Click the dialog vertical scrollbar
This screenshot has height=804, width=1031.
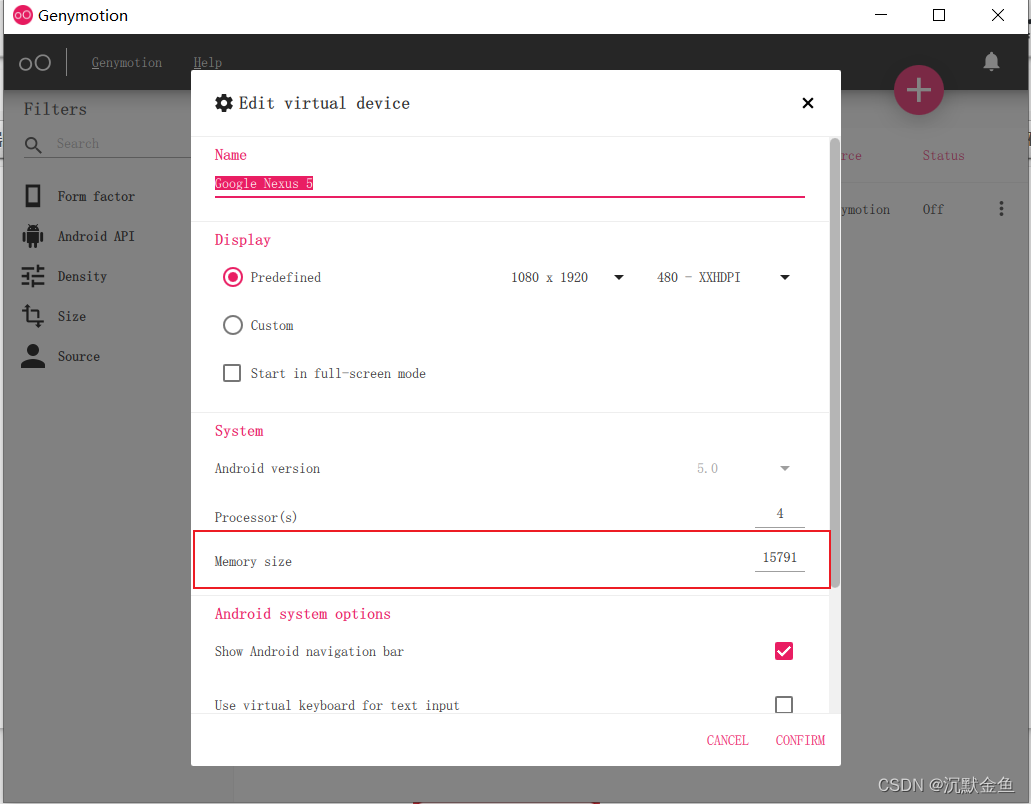[835, 362]
